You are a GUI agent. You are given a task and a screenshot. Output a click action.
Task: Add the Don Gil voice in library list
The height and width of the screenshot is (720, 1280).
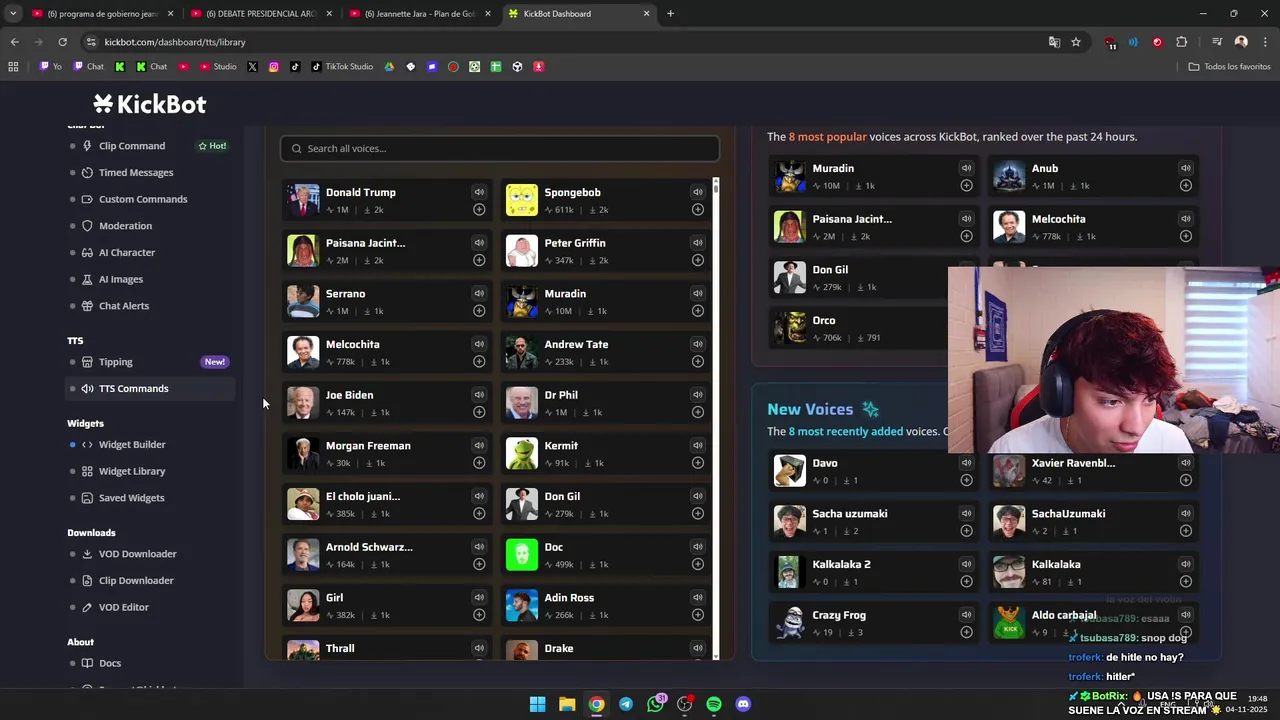pos(697,513)
